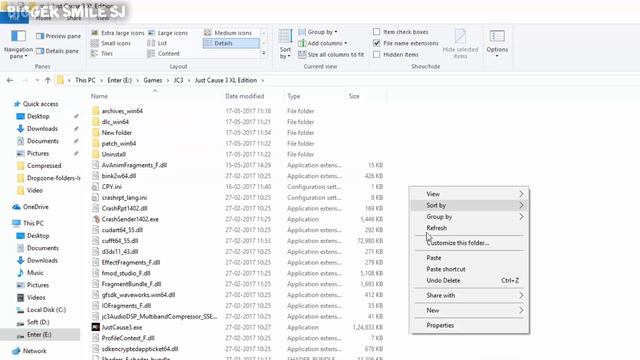The image size is (640, 360).
Task: Select the dlc_win64 folder
Action: point(110,122)
